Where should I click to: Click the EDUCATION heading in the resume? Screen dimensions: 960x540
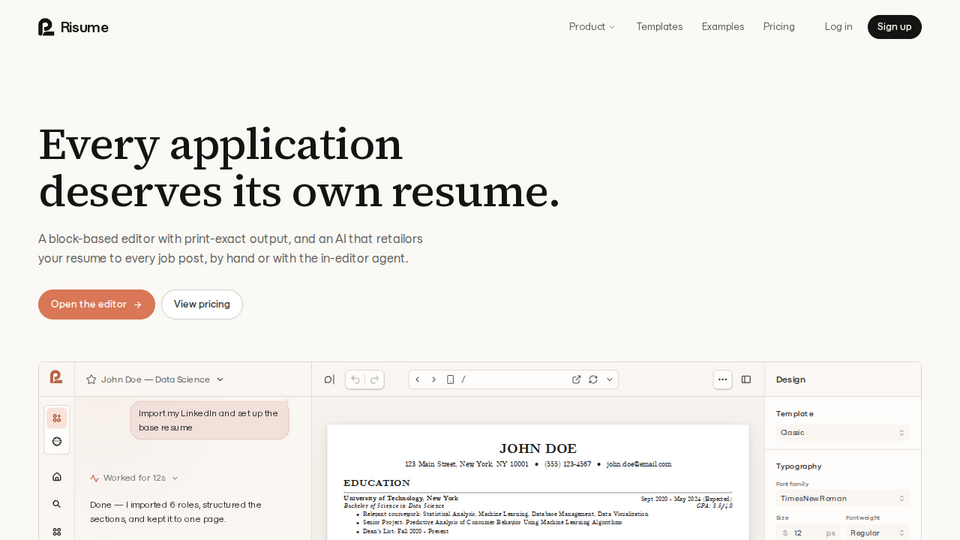(x=377, y=483)
